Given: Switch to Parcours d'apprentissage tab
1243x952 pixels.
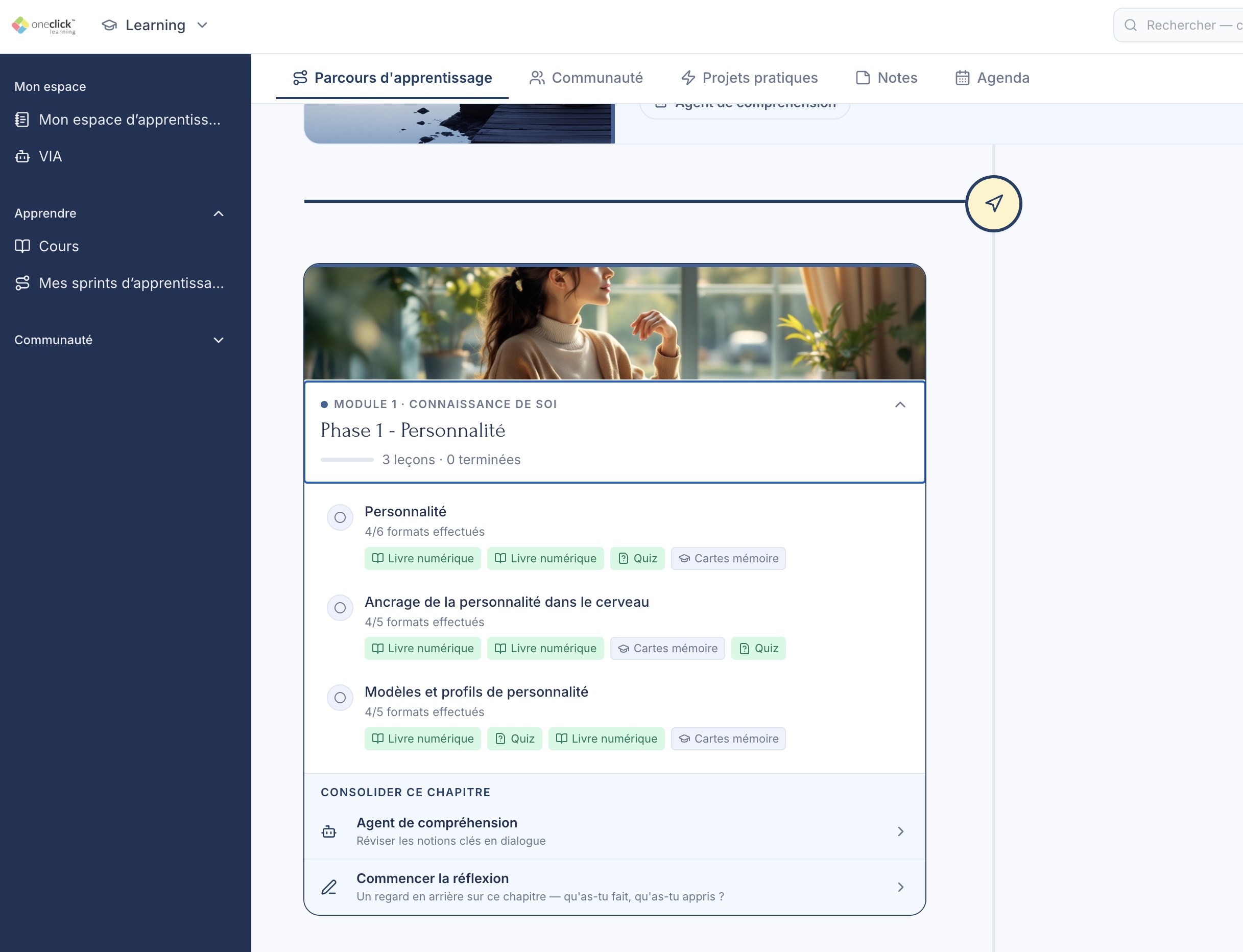Looking at the screenshot, I should pyautogui.click(x=392, y=78).
